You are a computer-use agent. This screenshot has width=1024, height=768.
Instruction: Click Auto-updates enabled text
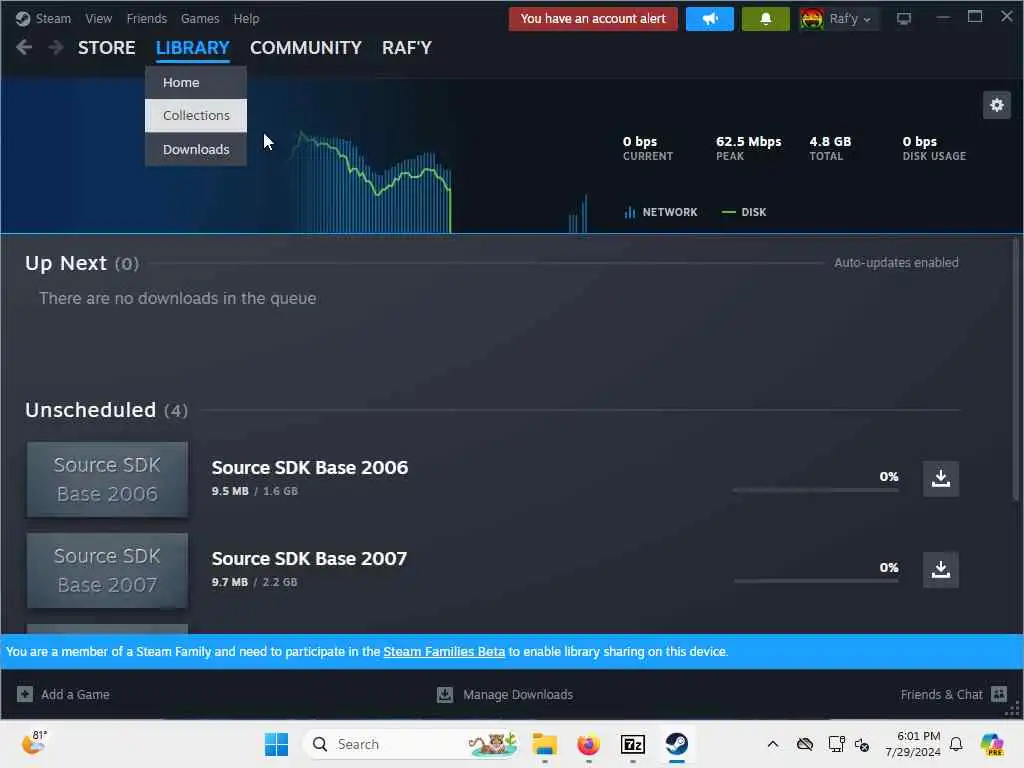coord(896,263)
